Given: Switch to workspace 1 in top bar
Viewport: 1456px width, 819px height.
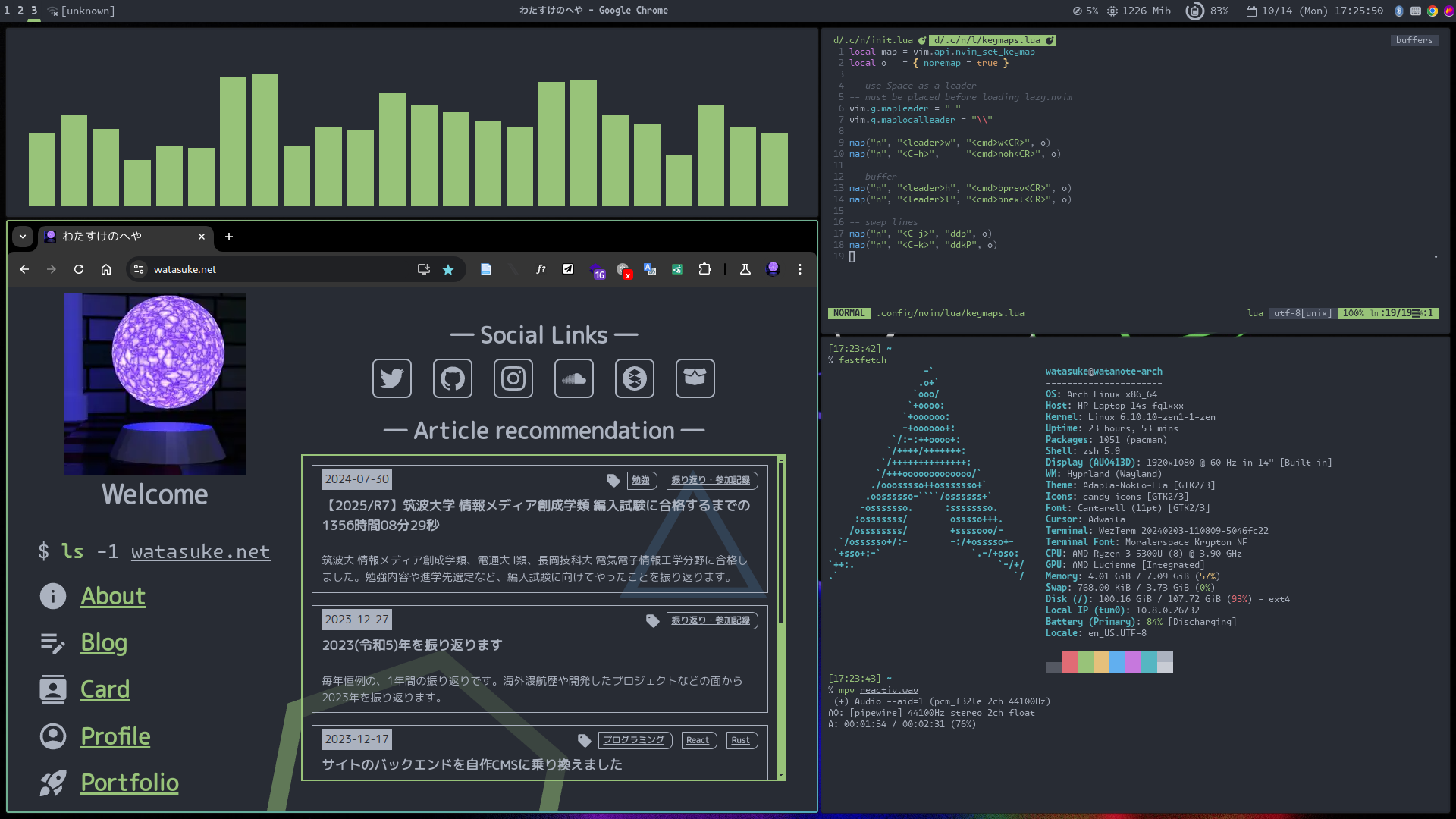Looking at the screenshot, I should point(8,11).
